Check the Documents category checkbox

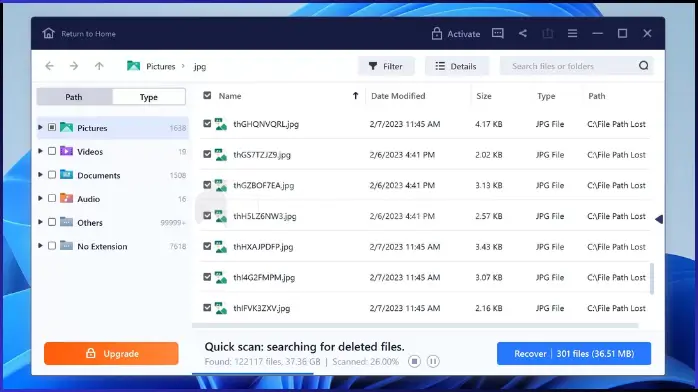coord(52,174)
